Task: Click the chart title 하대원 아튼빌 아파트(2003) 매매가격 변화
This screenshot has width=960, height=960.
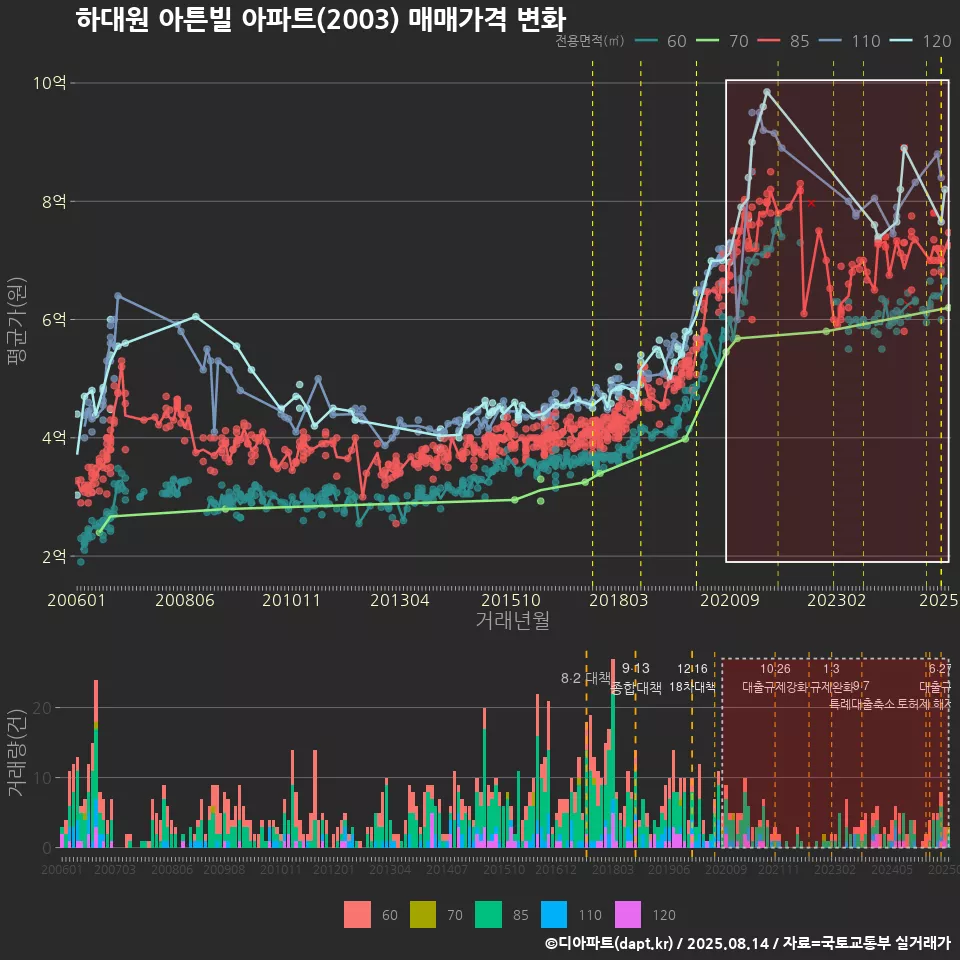Action: click(x=321, y=19)
